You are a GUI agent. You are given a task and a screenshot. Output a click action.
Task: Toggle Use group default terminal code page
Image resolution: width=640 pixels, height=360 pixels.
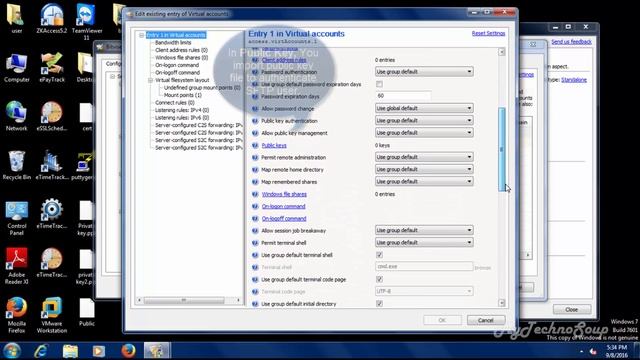(x=379, y=280)
